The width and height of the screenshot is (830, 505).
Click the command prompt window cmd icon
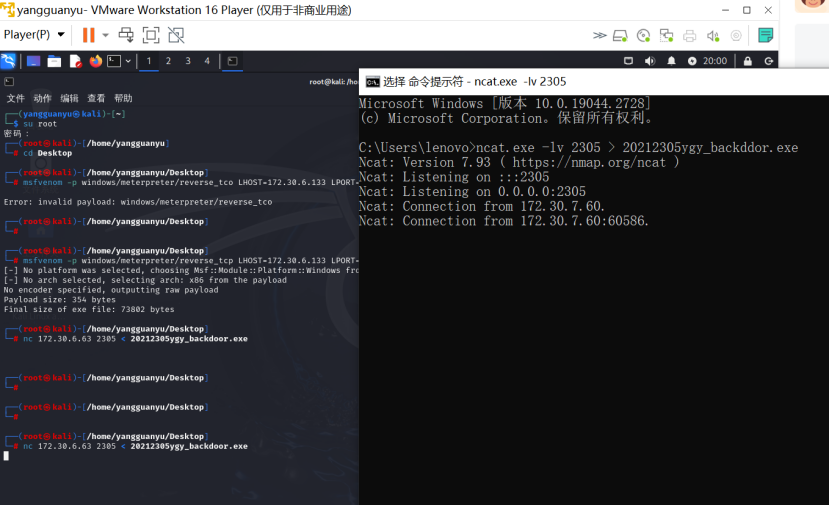pyautogui.click(x=373, y=82)
